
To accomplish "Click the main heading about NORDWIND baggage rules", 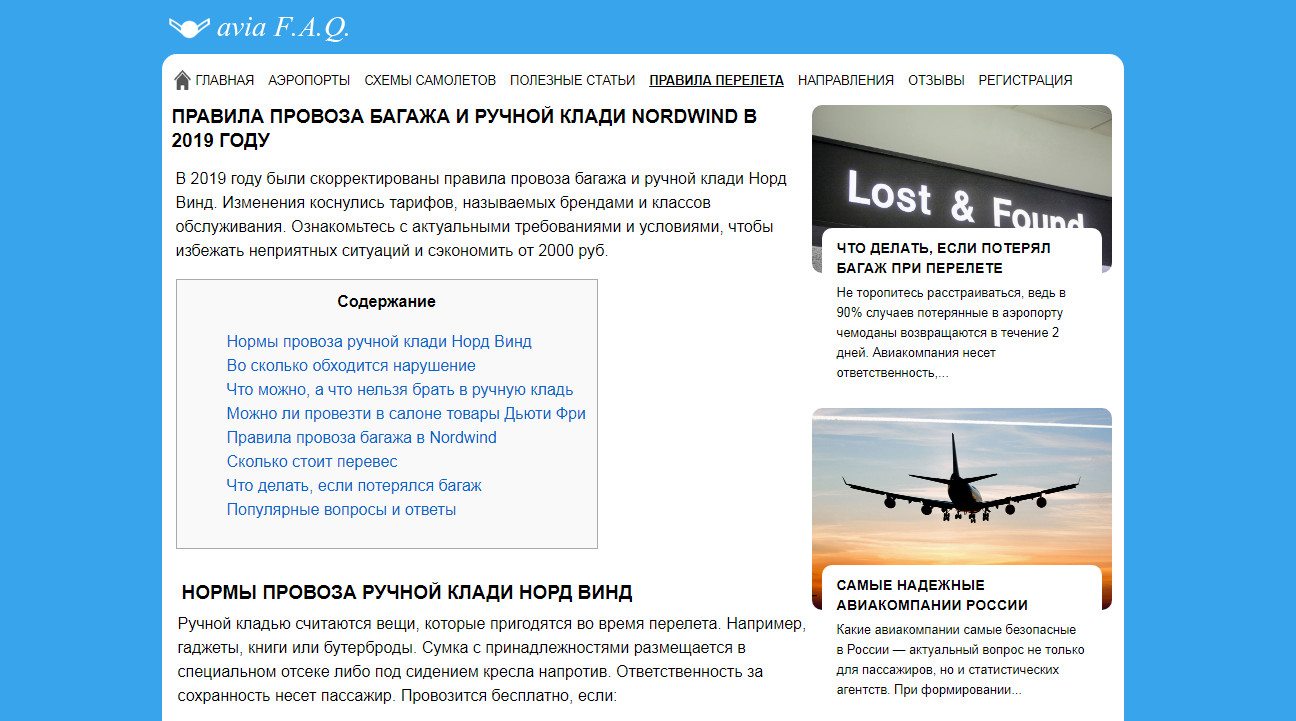I will click(464, 128).
